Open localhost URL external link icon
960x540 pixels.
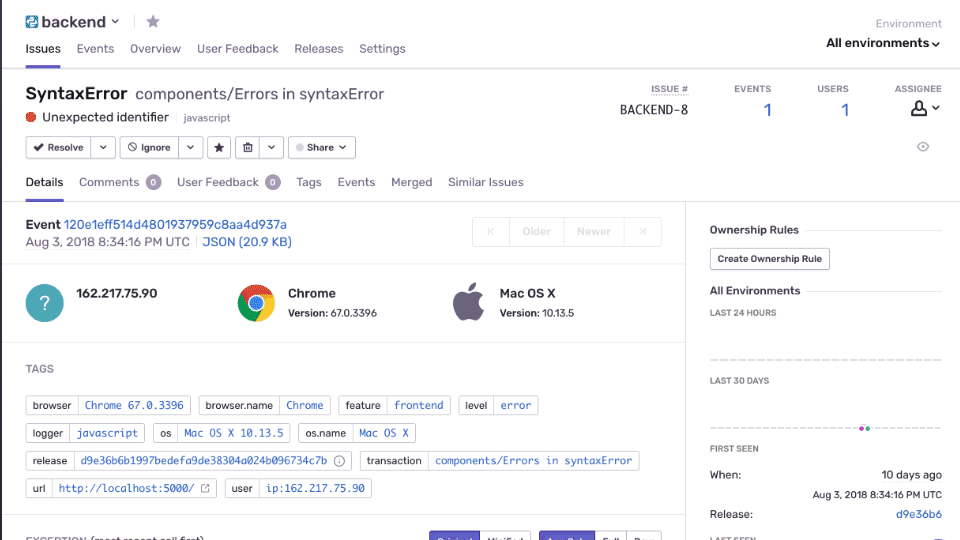click(x=205, y=488)
